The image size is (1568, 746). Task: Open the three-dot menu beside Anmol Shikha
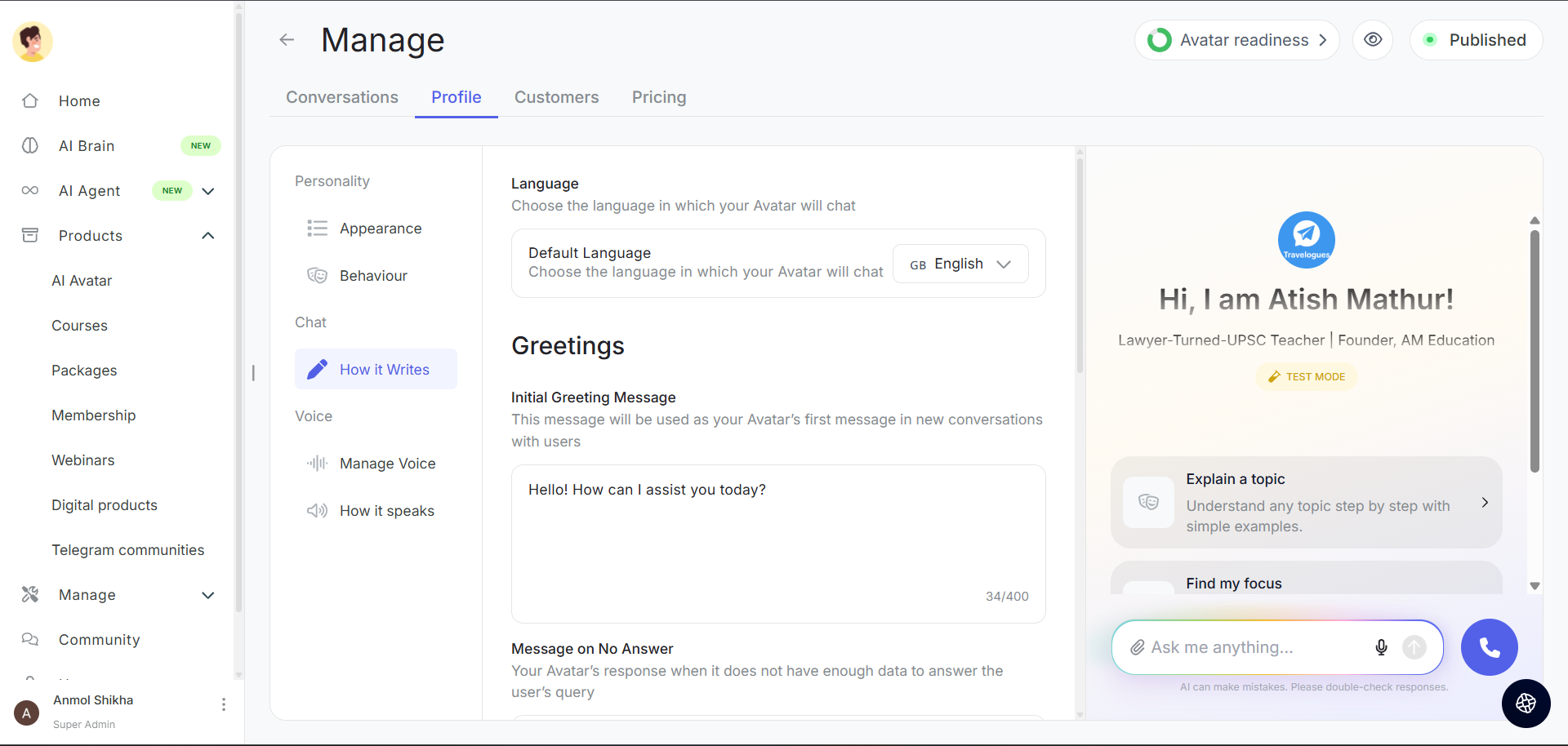224,704
